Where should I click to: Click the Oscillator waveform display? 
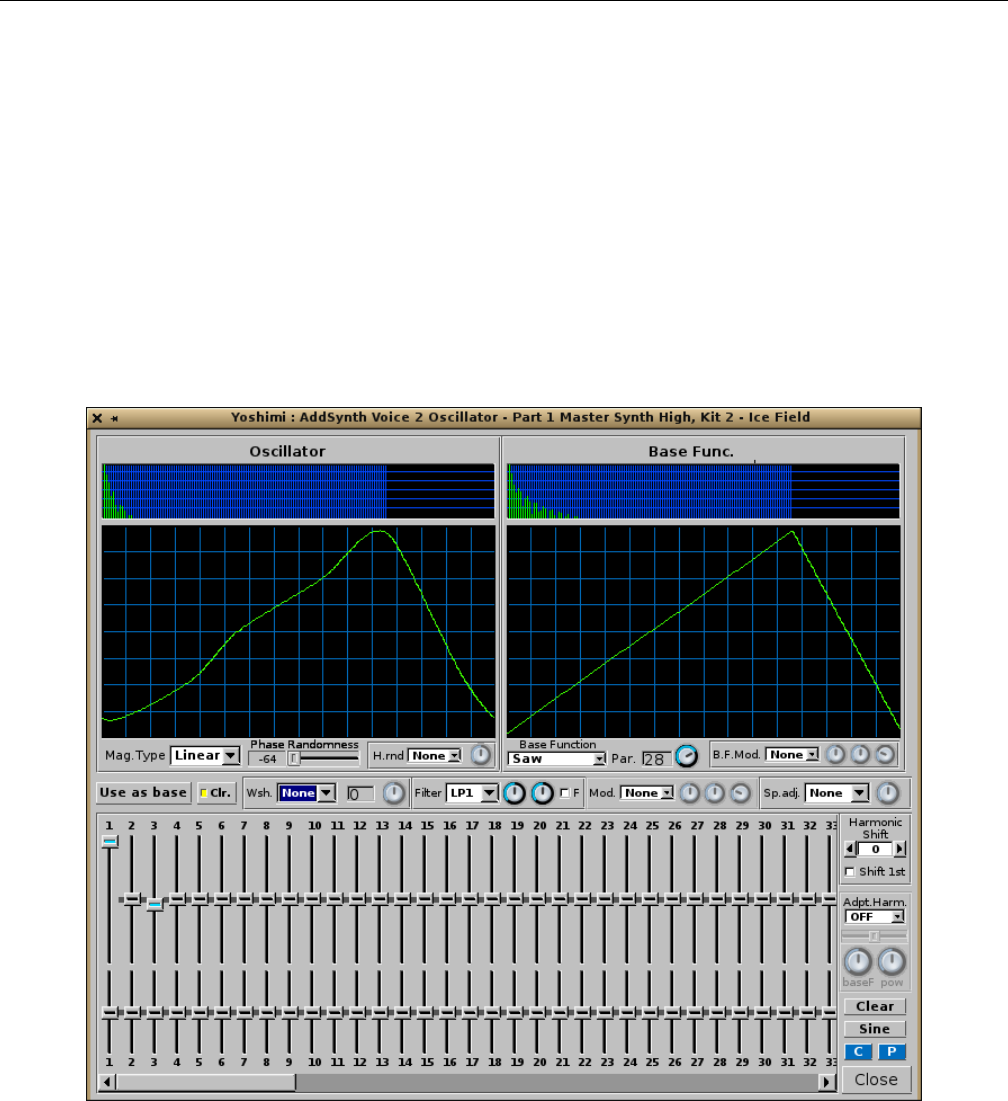click(298, 631)
